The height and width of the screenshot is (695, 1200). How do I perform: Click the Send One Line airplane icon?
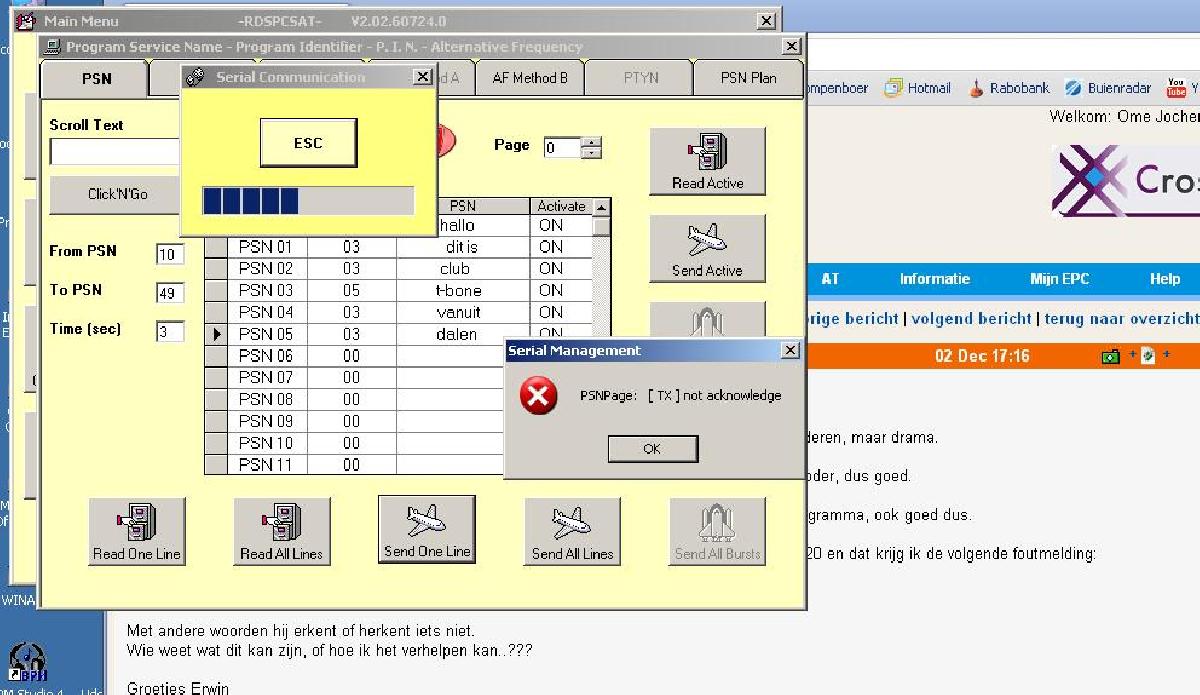pyautogui.click(x=427, y=530)
